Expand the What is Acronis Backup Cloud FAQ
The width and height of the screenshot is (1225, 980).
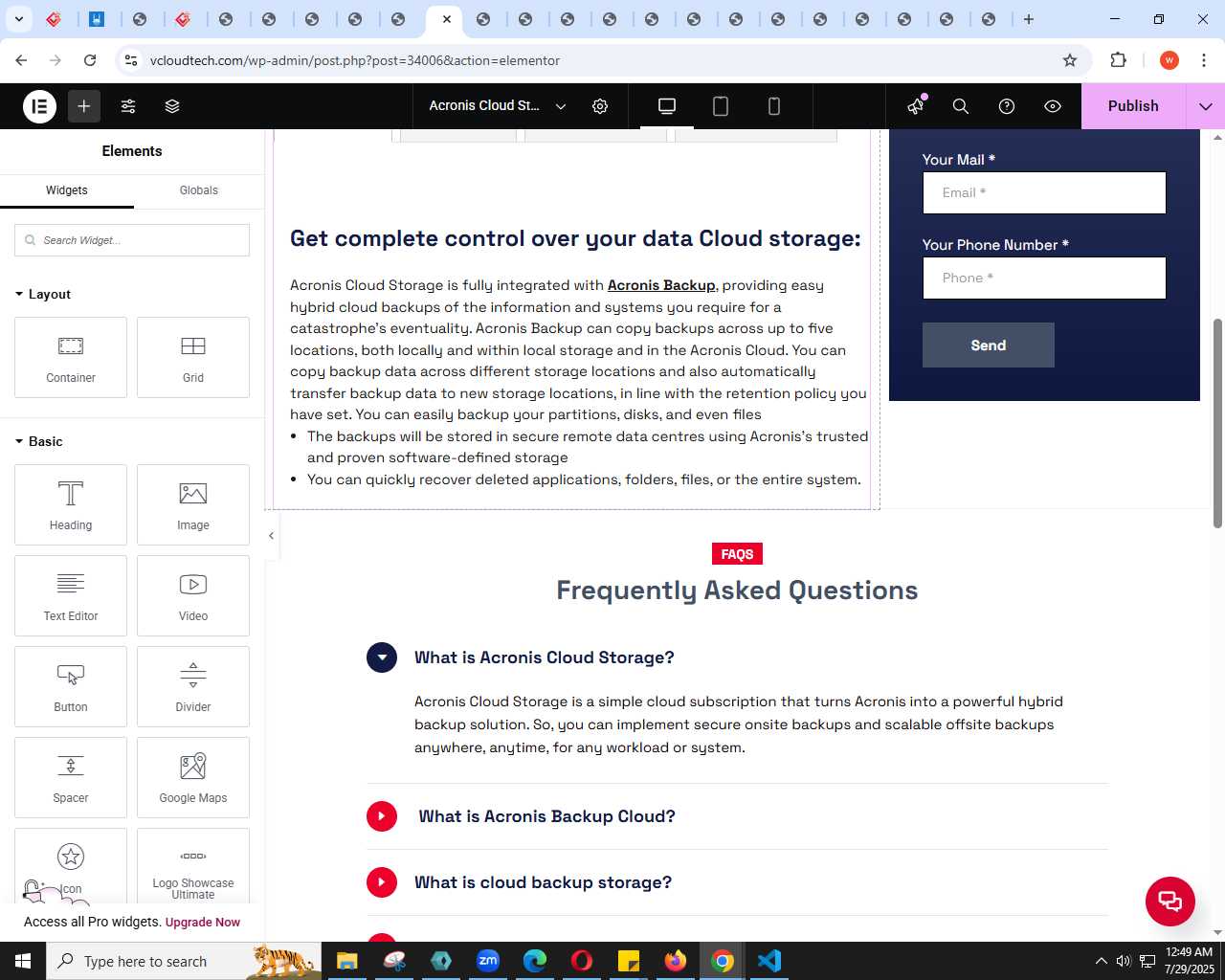pyautogui.click(x=382, y=816)
